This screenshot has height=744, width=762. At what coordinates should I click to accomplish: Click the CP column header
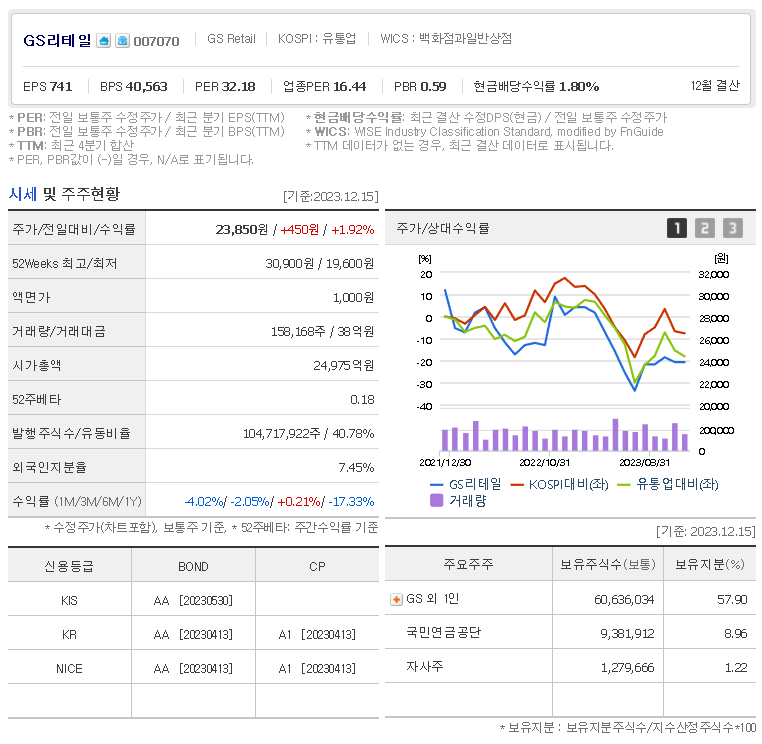click(317, 566)
